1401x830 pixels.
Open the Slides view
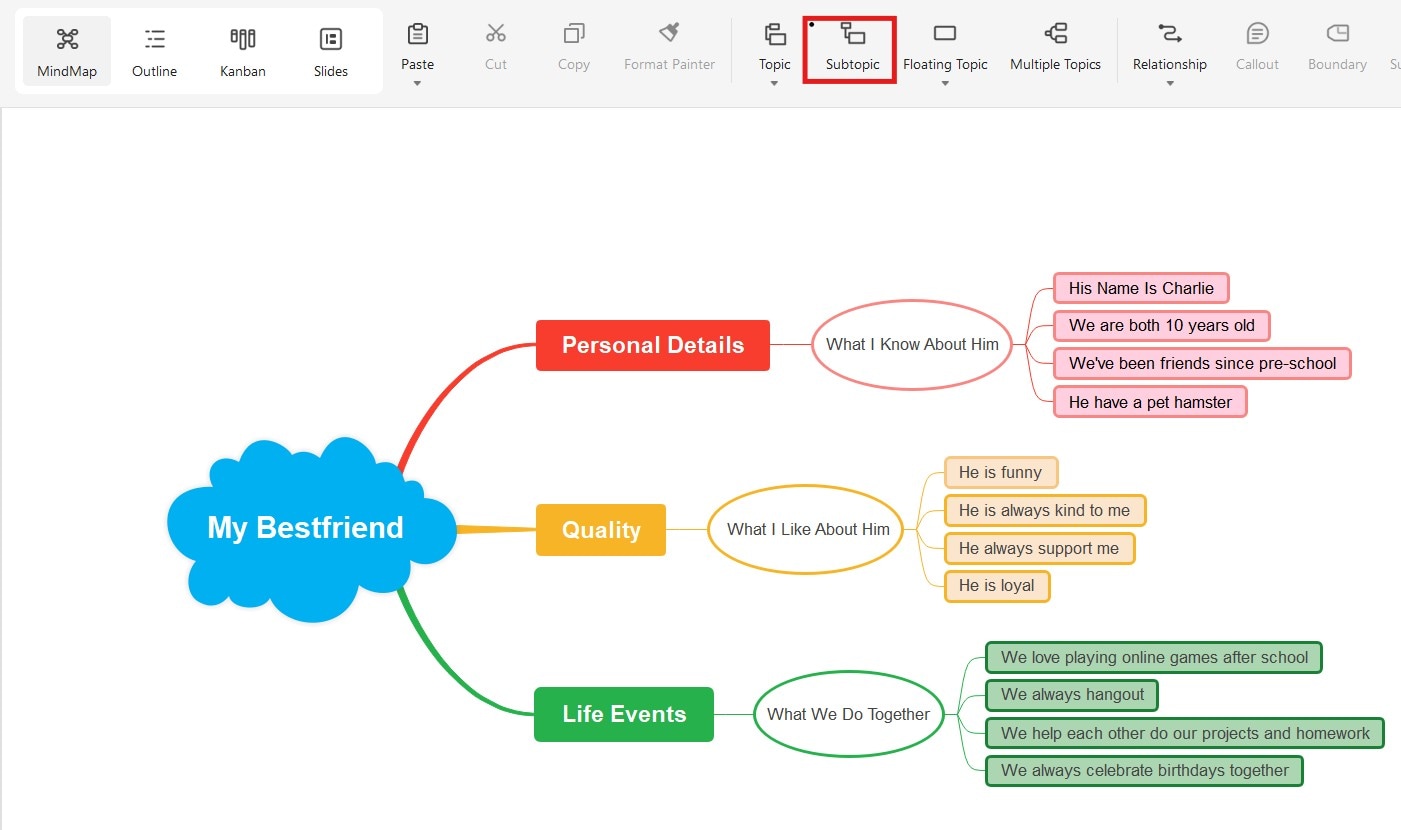[330, 48]
